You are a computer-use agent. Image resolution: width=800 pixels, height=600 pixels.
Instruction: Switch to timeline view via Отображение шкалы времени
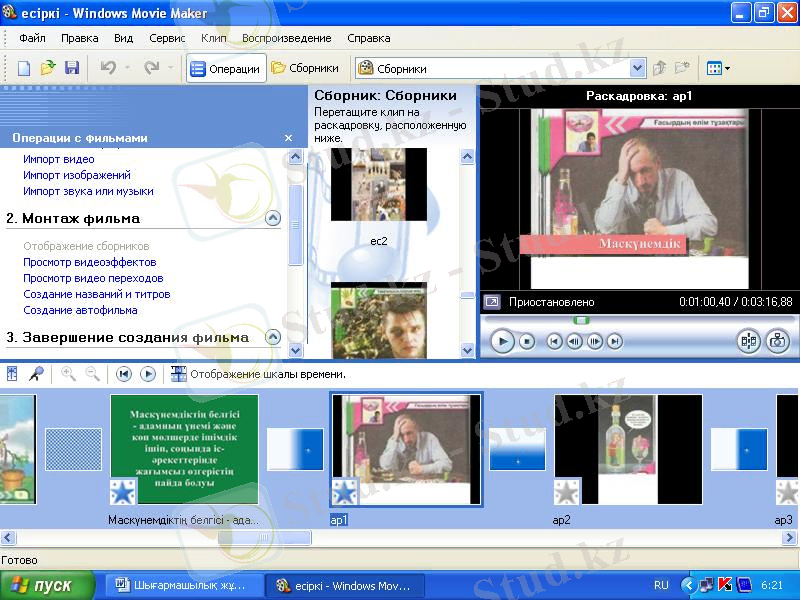[259, 374]
